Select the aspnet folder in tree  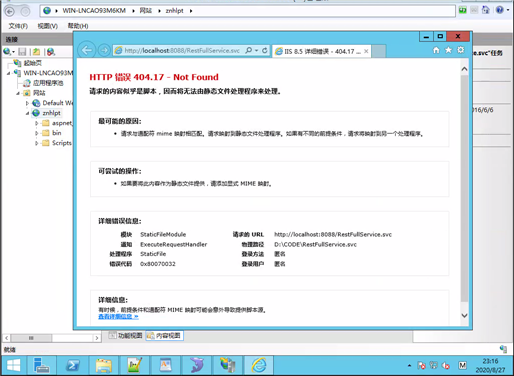point(62,123)
